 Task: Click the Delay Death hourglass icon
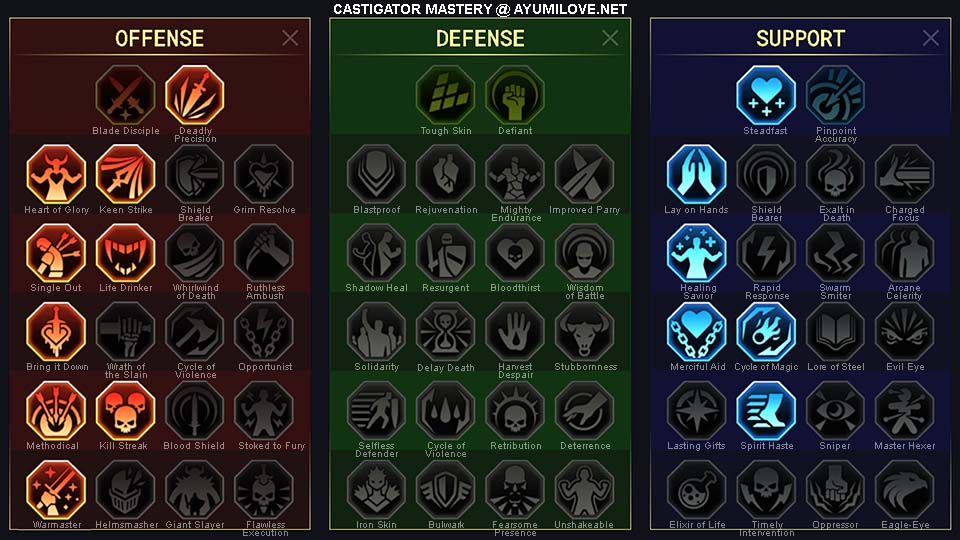coord(445,332)
